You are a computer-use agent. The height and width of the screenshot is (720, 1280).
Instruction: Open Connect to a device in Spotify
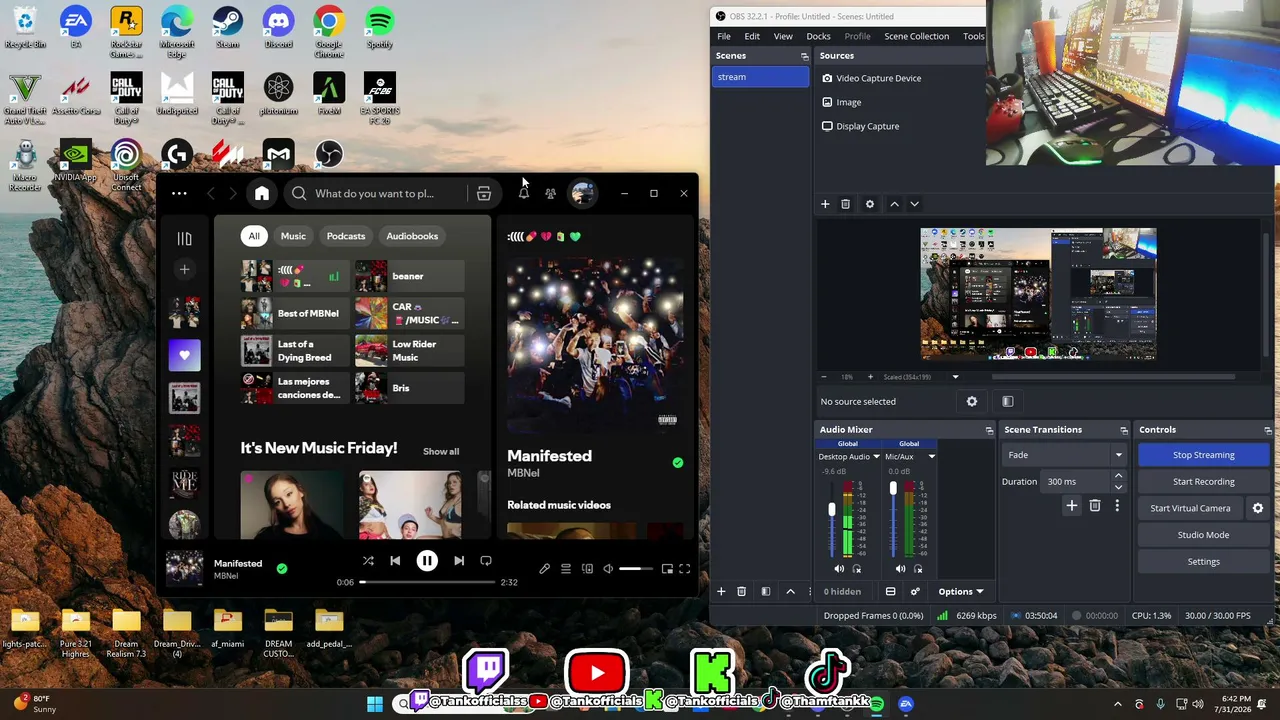[587, 569]
